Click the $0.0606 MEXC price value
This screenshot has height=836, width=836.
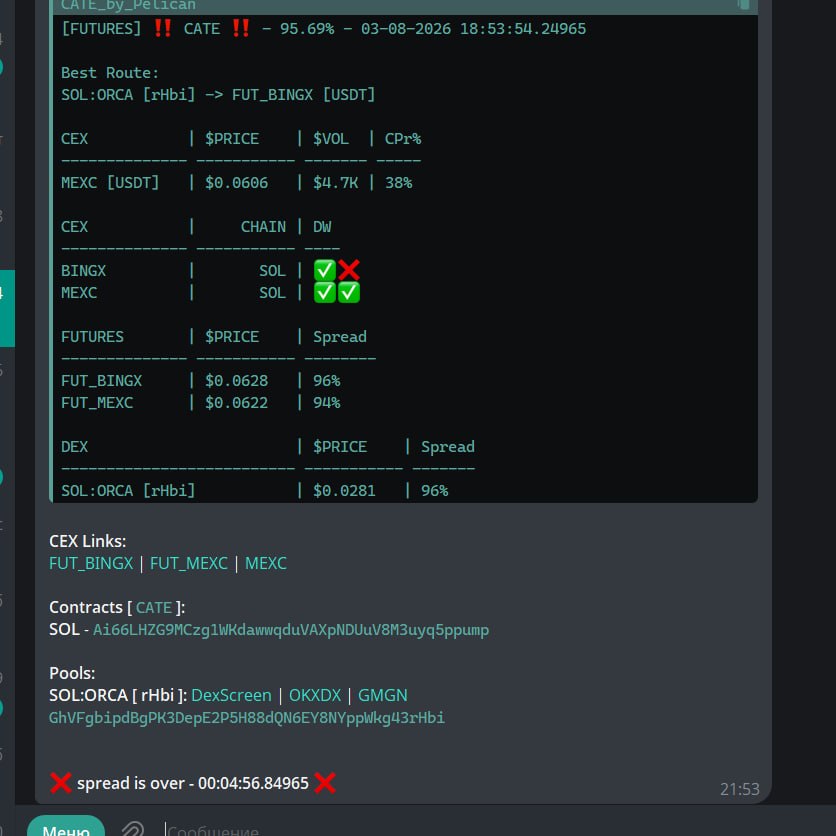(236, 183)
